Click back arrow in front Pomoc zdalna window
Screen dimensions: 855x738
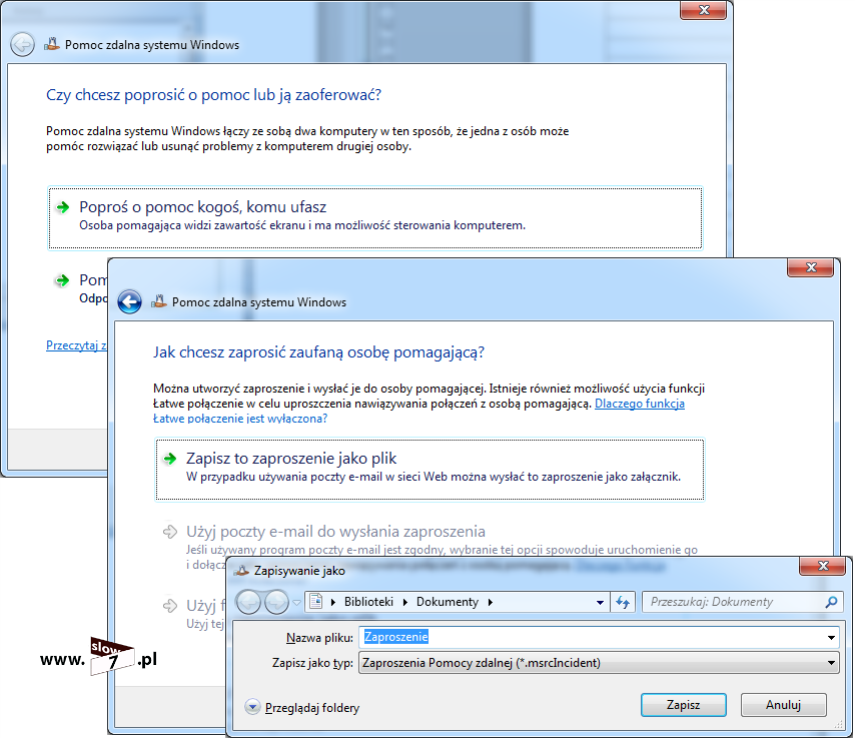[129, 302]
